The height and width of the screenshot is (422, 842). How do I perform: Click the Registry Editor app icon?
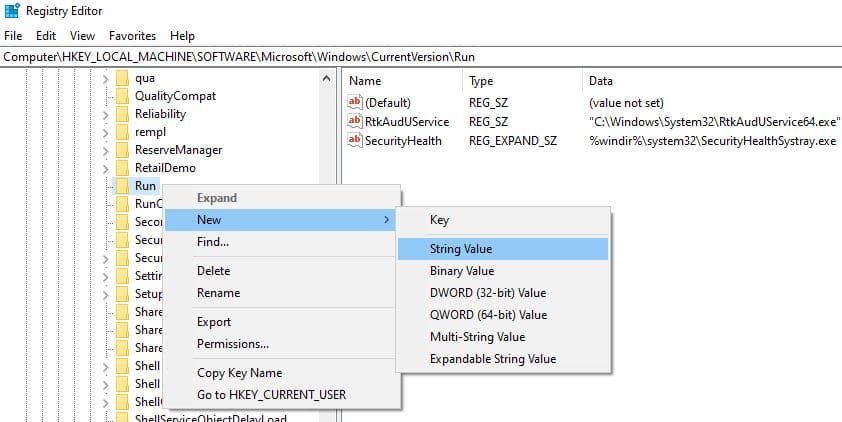tap(12, 12)
